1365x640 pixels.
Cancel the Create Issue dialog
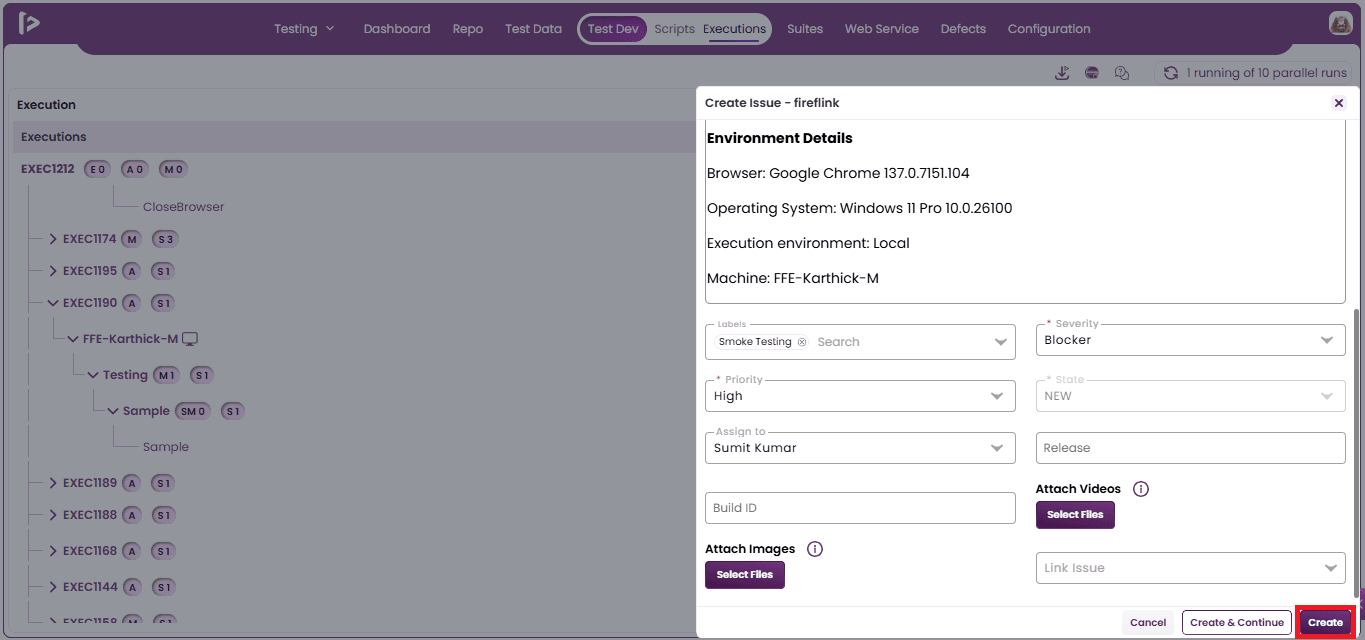[x=1148, y=622]
